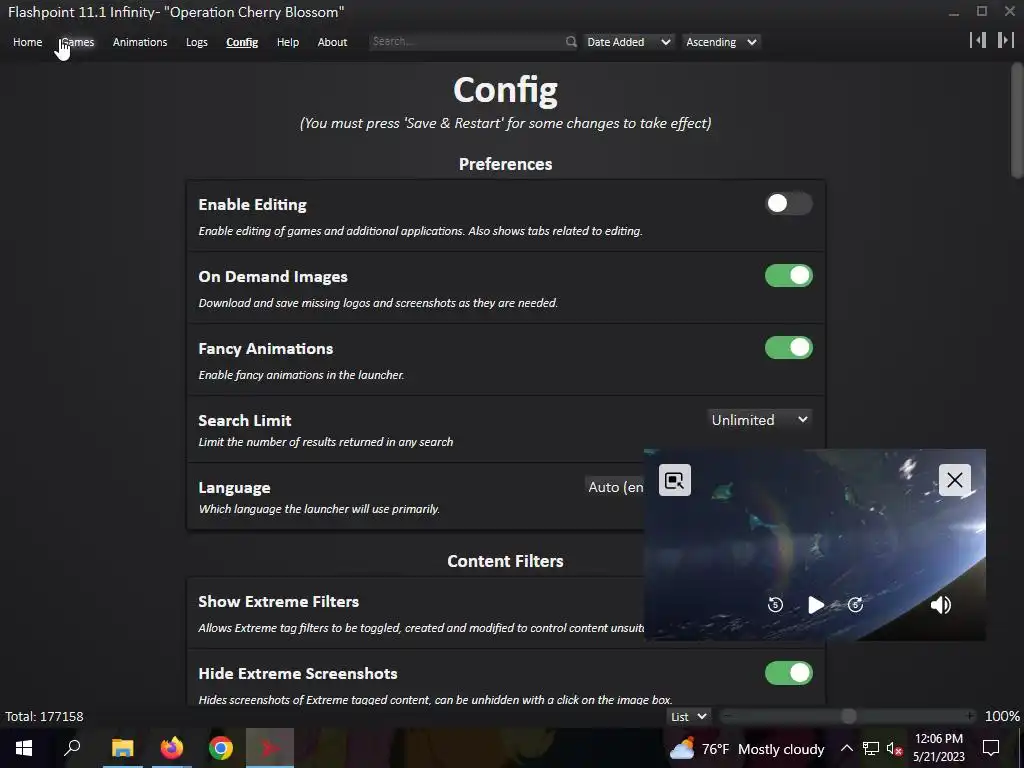The height and width of the screenshot is (768, 1024).
Task: Rewind the floating video five seconds
Action: point(775,605)
